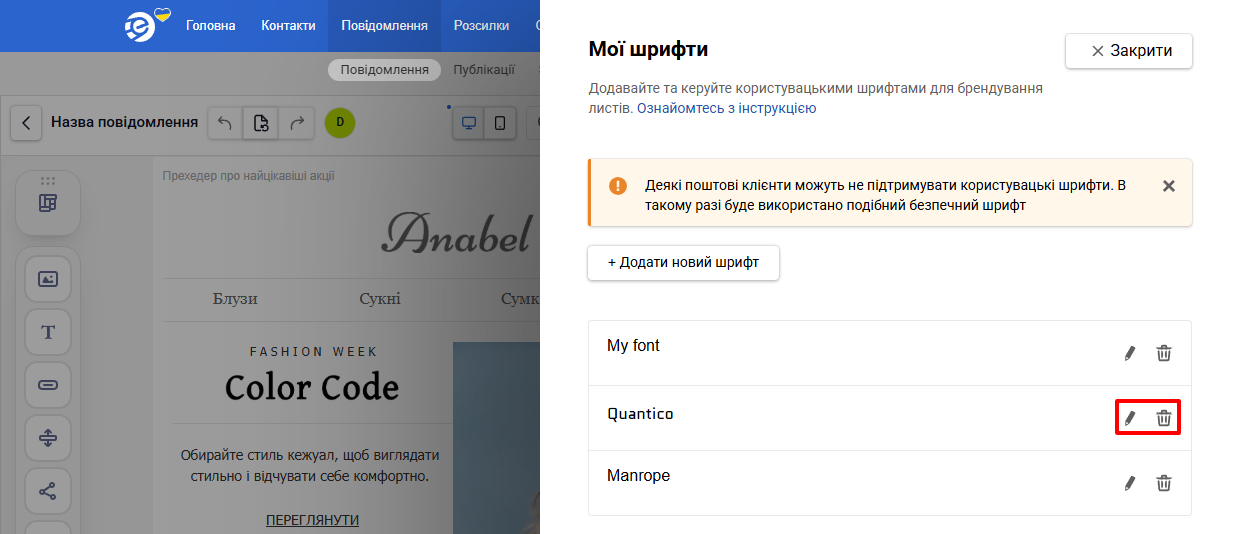Click the Блузи navigation item in email
Screen dimensions: 1240x534
pyautogui.click(x=235, y=299)
